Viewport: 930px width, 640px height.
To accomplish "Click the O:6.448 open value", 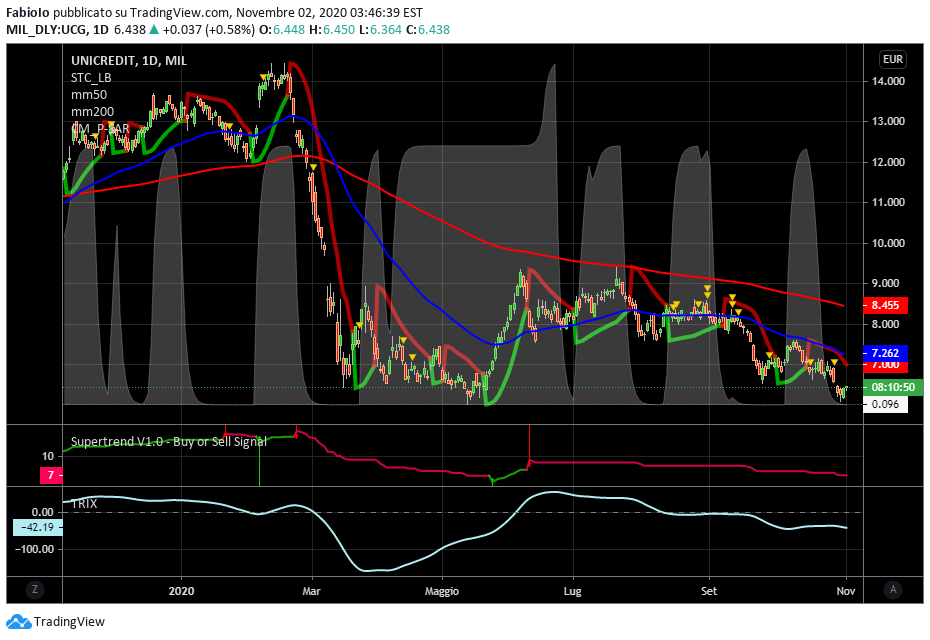I will (282, 30).
